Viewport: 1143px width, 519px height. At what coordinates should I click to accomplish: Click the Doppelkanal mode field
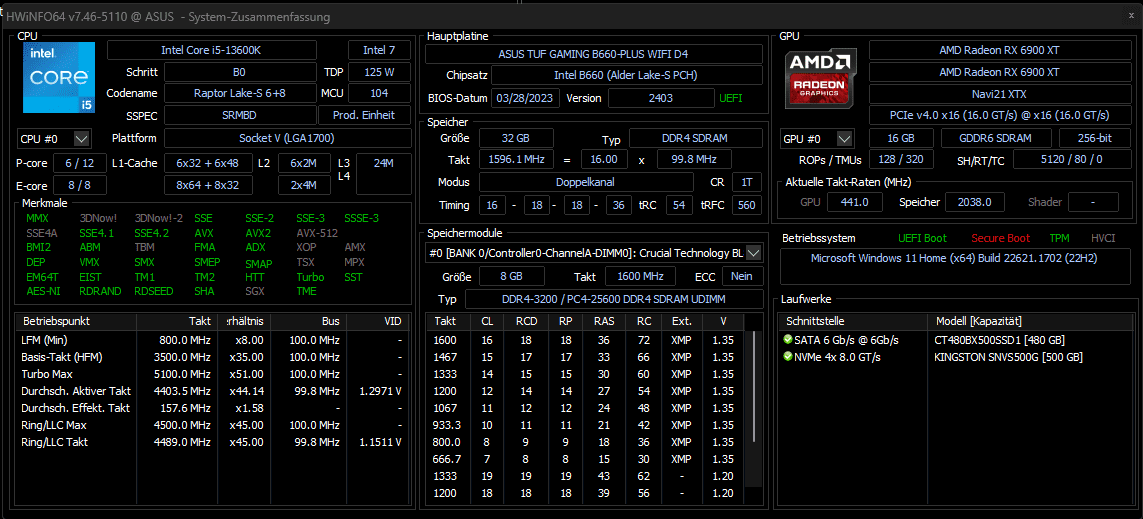586,182
